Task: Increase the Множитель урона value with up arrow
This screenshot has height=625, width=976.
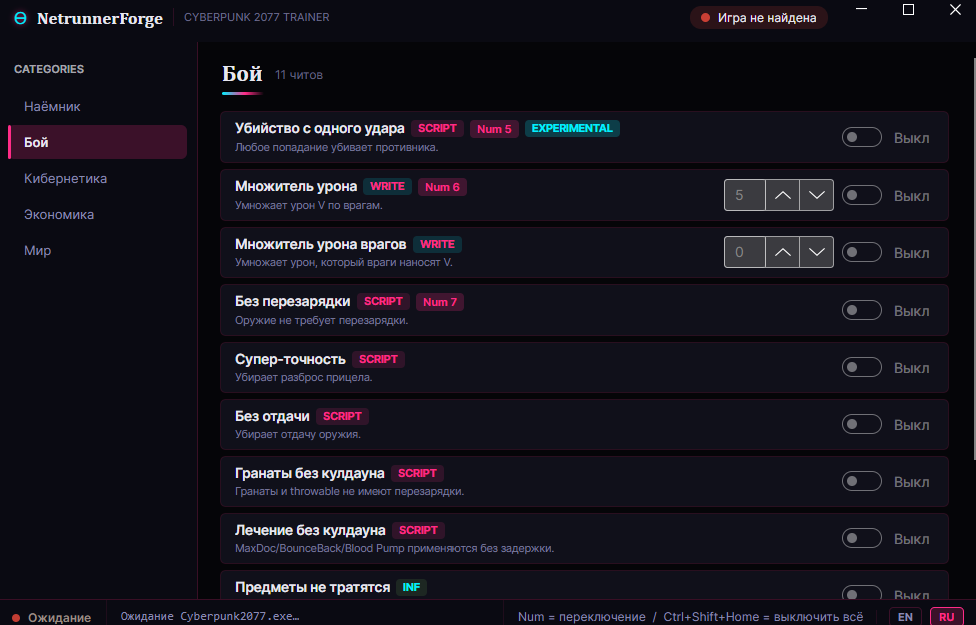Action: click(x=782, y=195)
